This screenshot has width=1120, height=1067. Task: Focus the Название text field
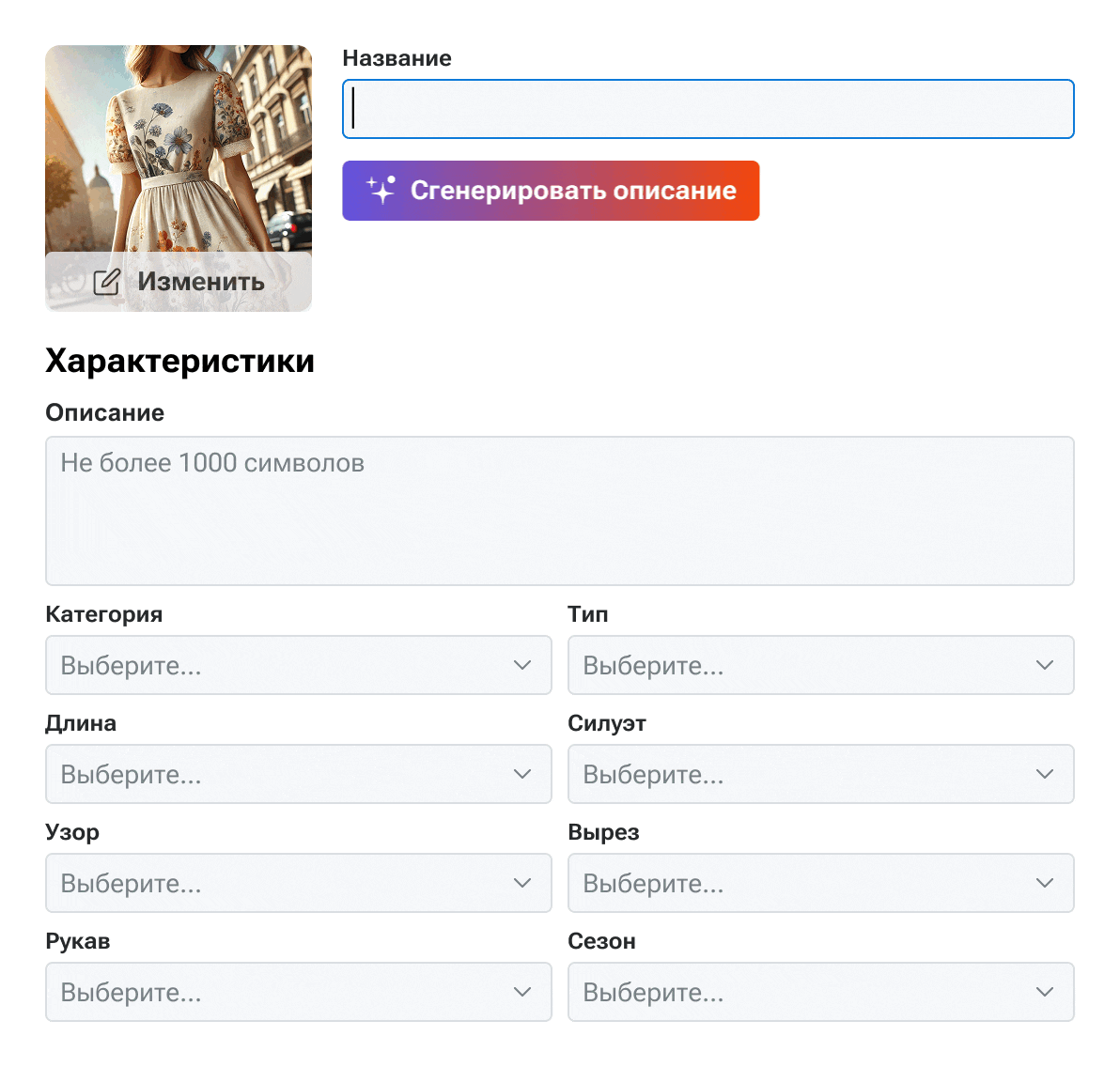pyautogui.click(x=708, y=109)
